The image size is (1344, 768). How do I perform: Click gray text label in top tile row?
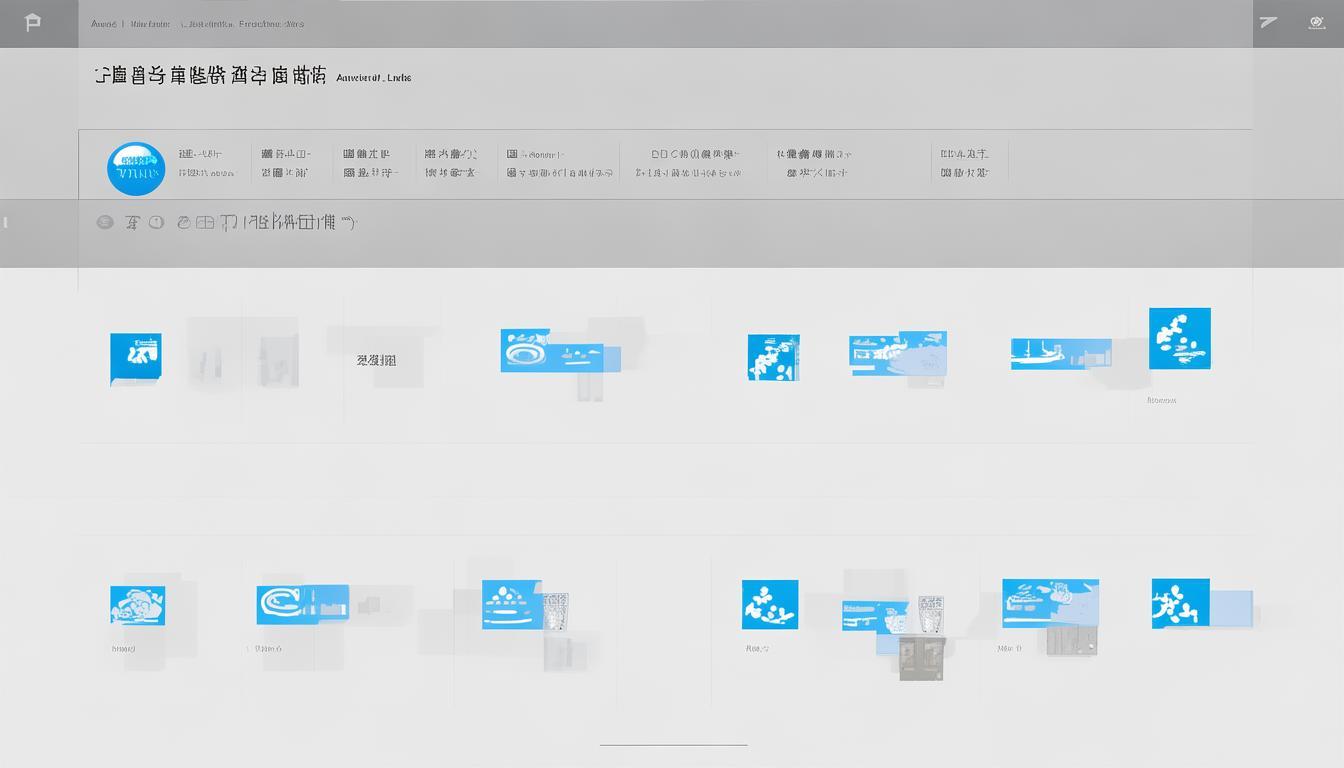point(376,360)
